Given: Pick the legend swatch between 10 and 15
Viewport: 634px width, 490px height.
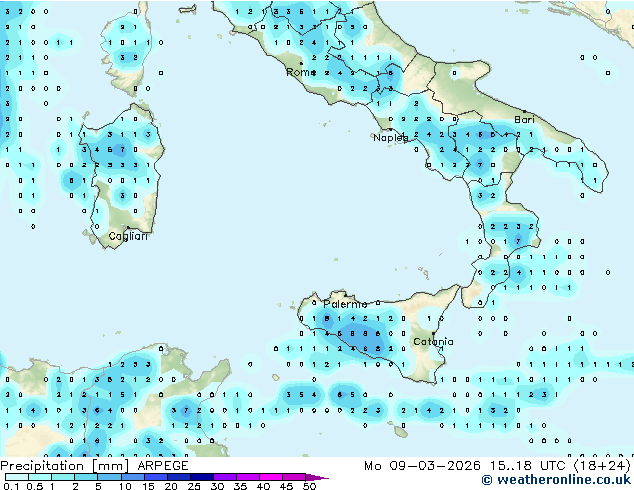Looking at the screenshot, I should point(132,477).
